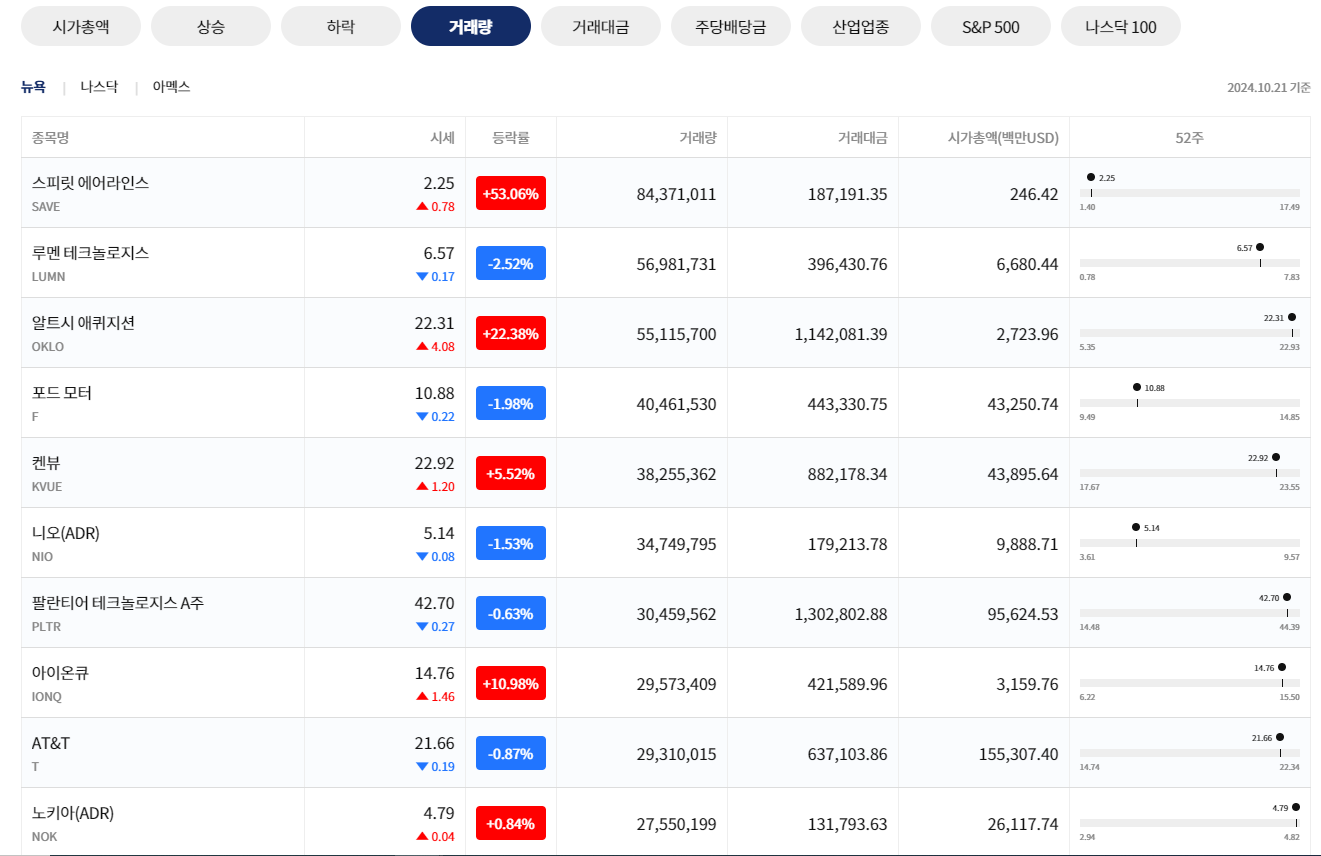Viewport: 1321px width, 856px height.
Task: Click market cap value 43,250.74
Action: (1023, 404)
